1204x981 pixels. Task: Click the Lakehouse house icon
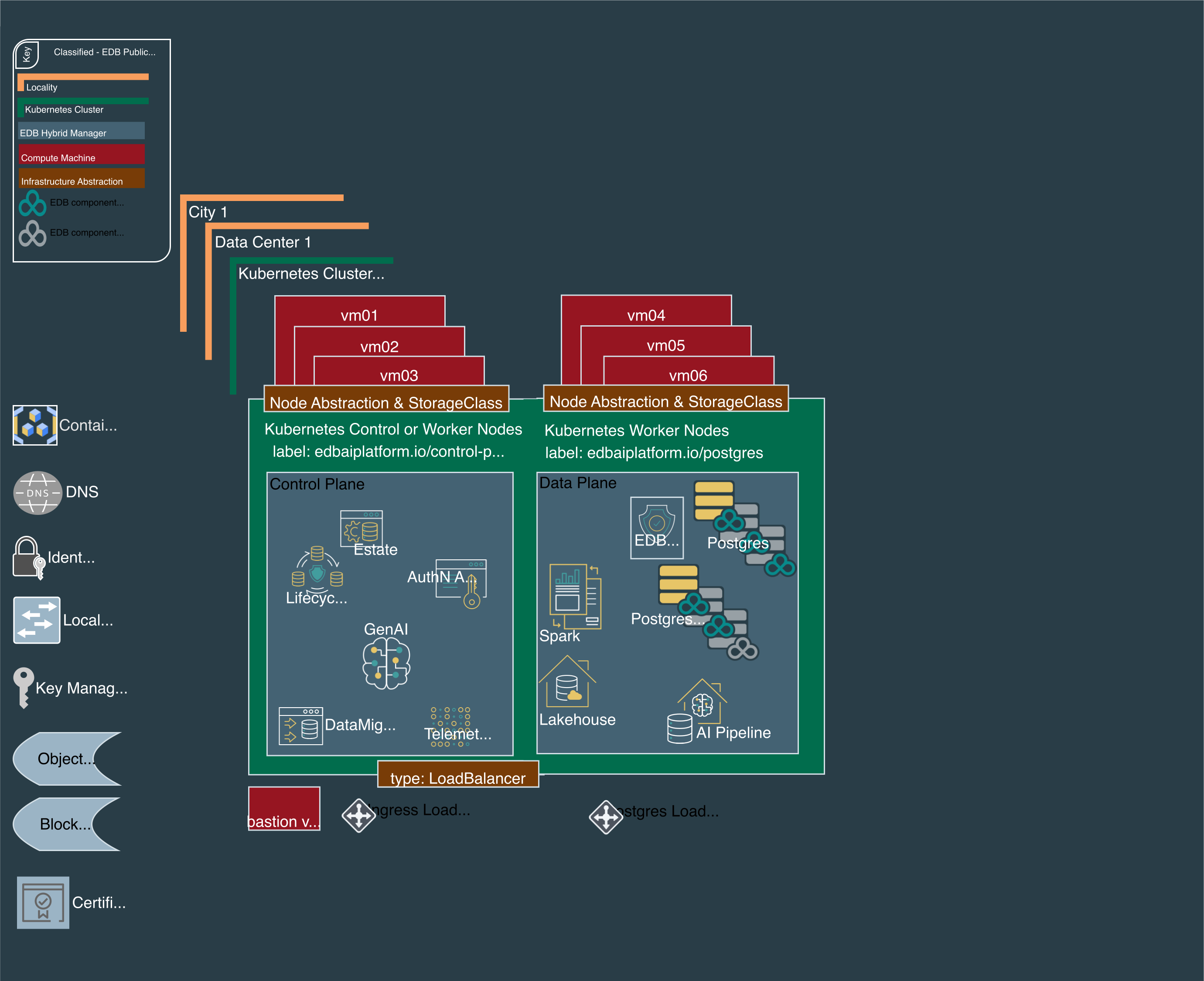click(x=567, y=681)
